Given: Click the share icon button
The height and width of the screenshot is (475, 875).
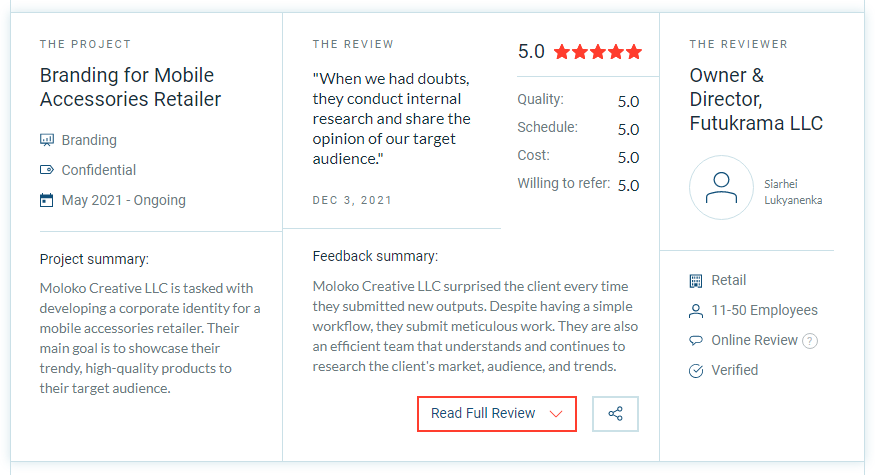Looking at the screenshot, I should point(615,414).
